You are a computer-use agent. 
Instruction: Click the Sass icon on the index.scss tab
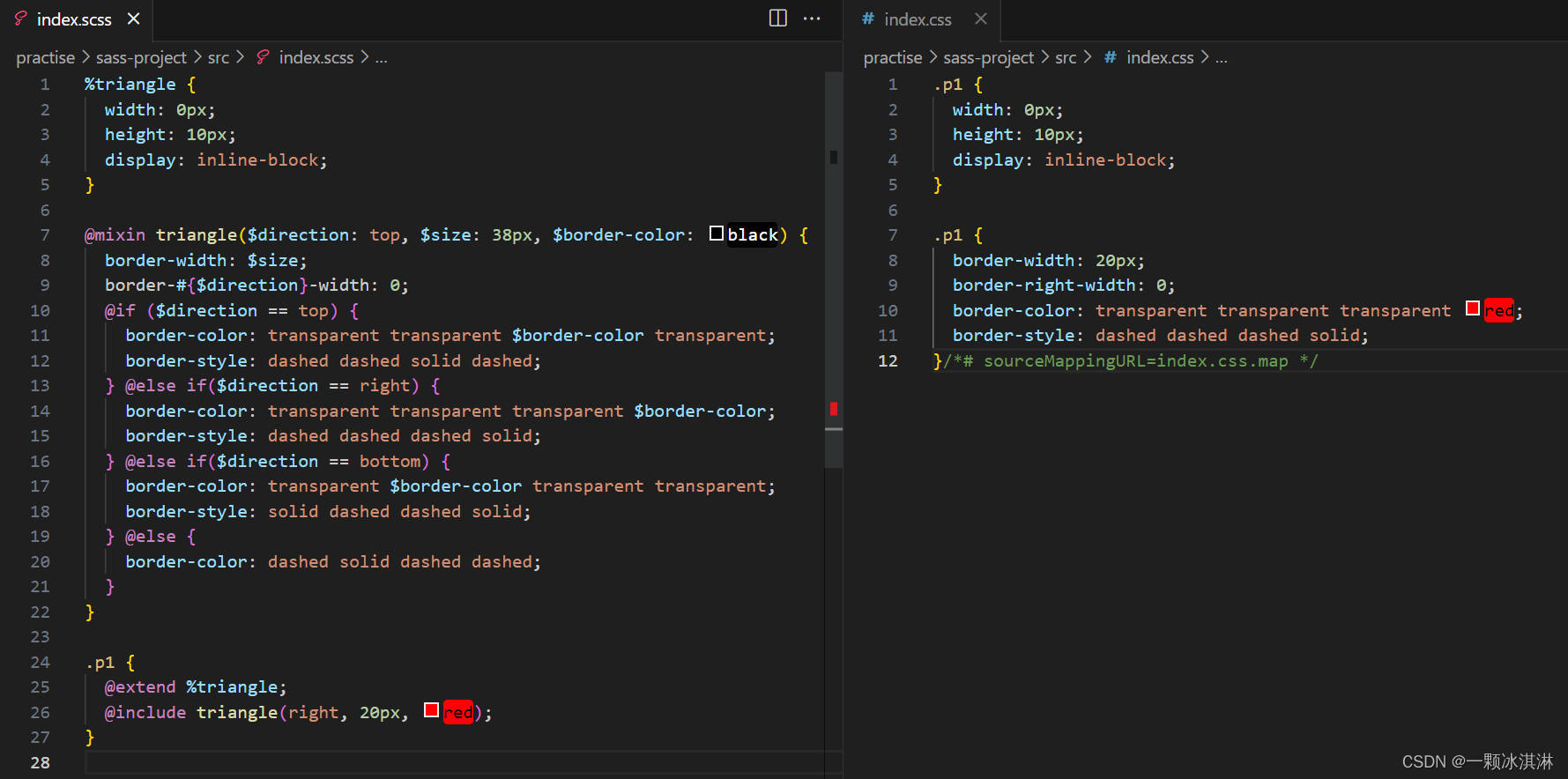tap(20, 19)
